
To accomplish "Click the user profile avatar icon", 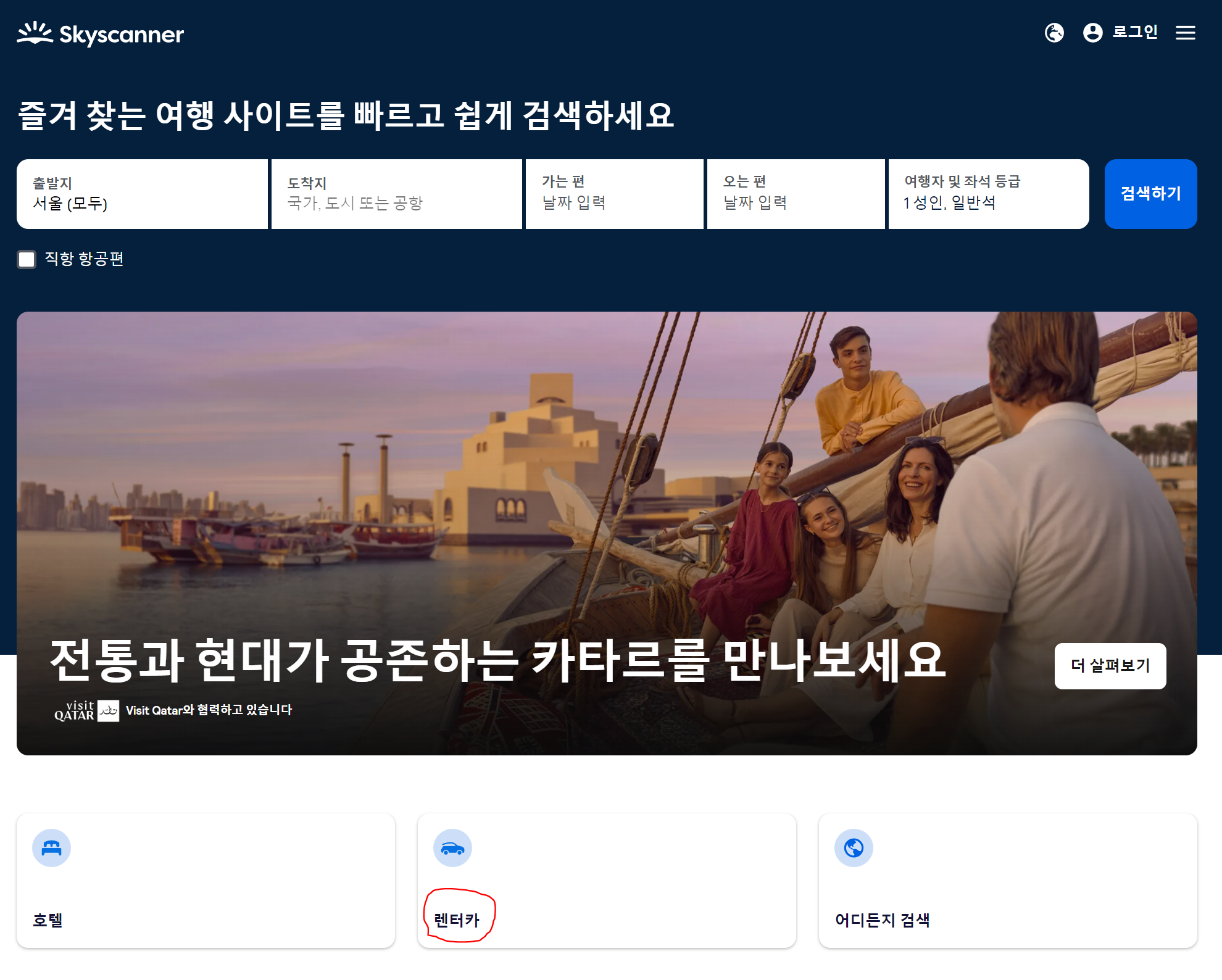I will pyautogui.click(x=1092, y=33).
